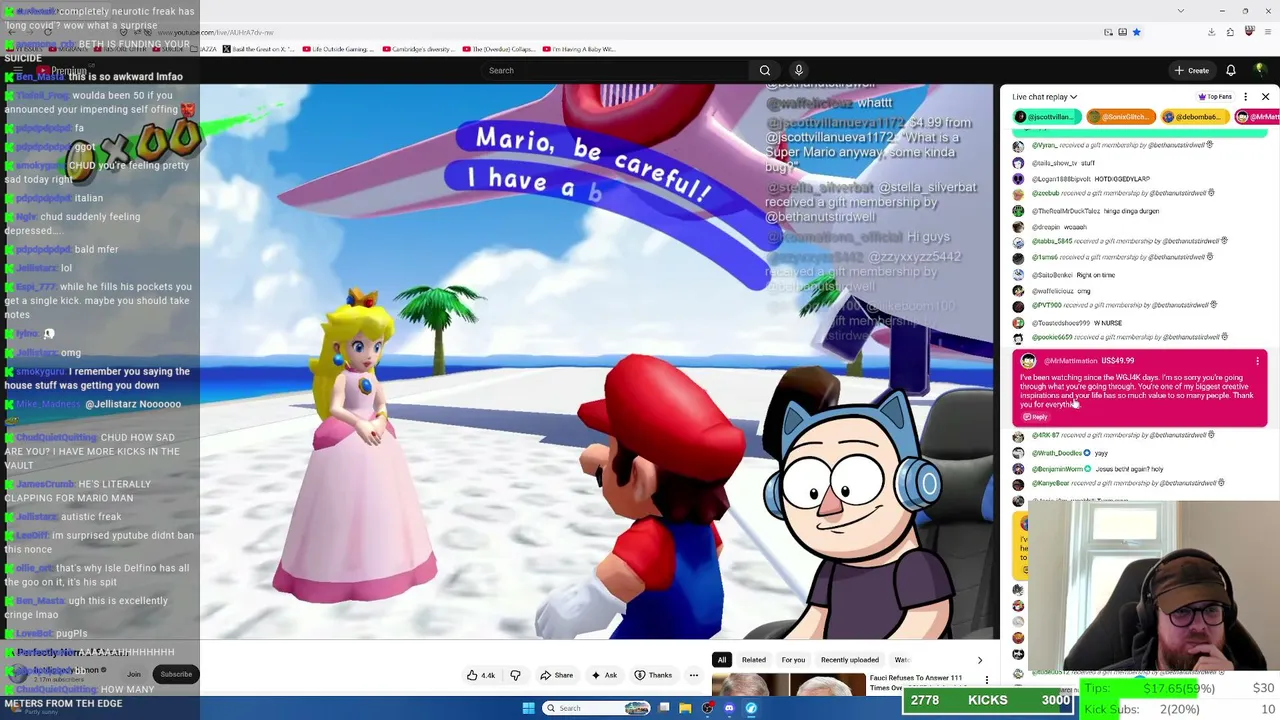Screen dimensions: 1280x720
Task: Like the video with thumbs up
Action: click(481, 675)
